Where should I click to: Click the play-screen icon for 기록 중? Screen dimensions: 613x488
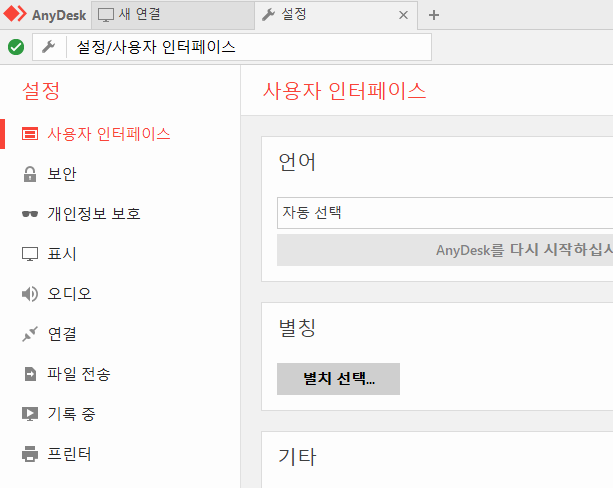pos(30,414)
